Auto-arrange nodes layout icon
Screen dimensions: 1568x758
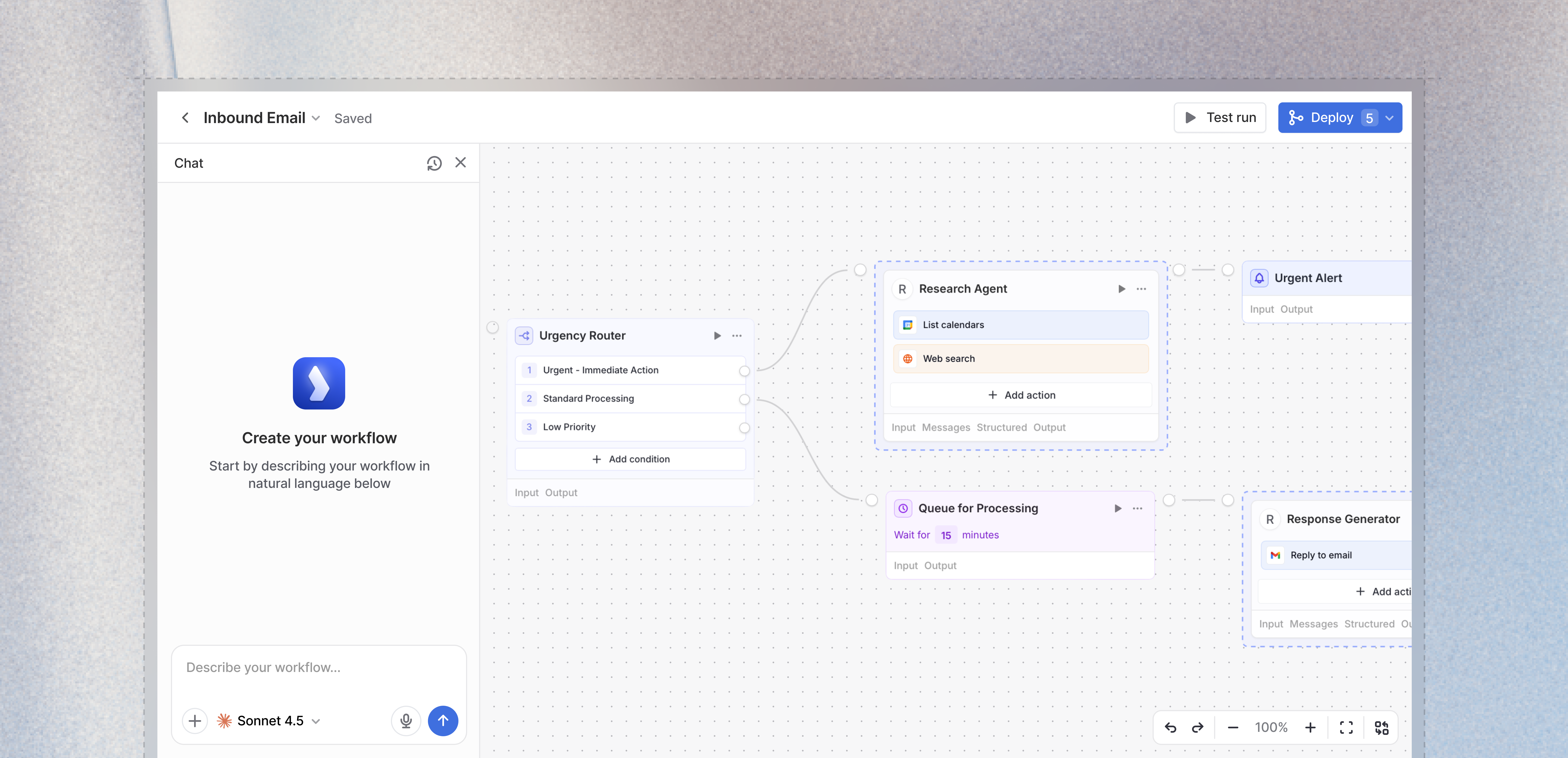[x=1381, y=728]
